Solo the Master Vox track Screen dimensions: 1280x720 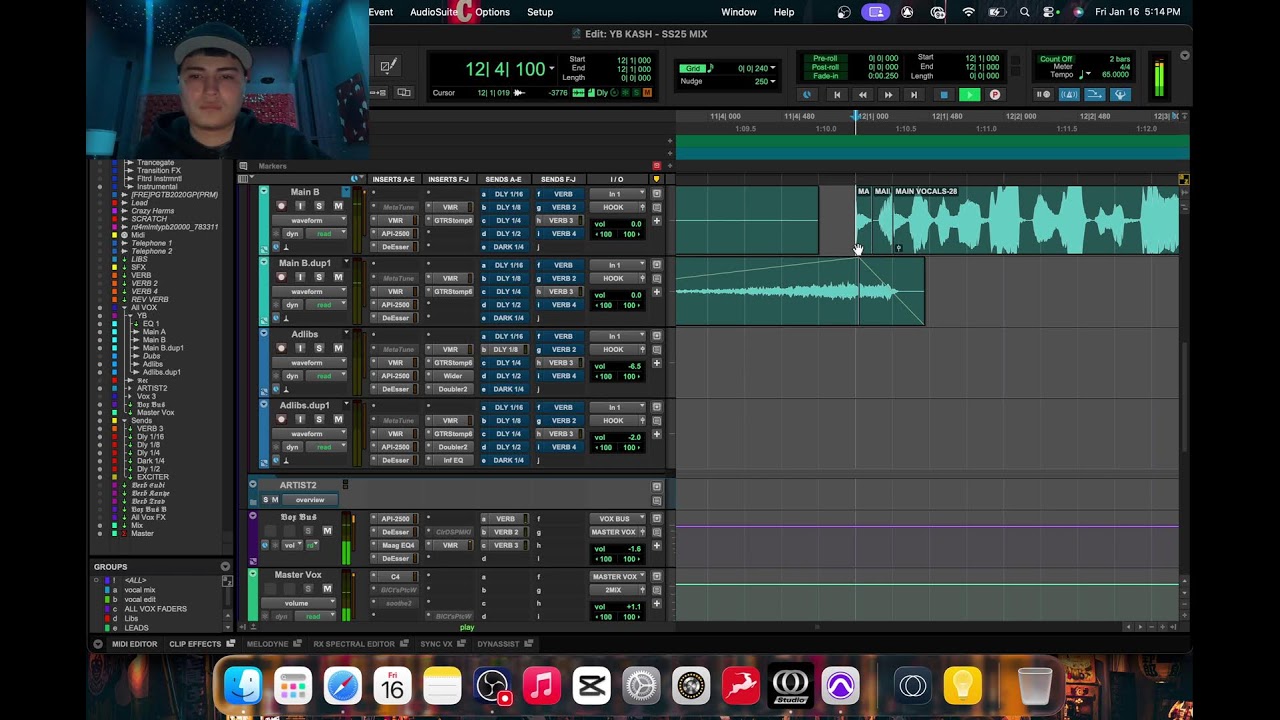click(308, 589)
